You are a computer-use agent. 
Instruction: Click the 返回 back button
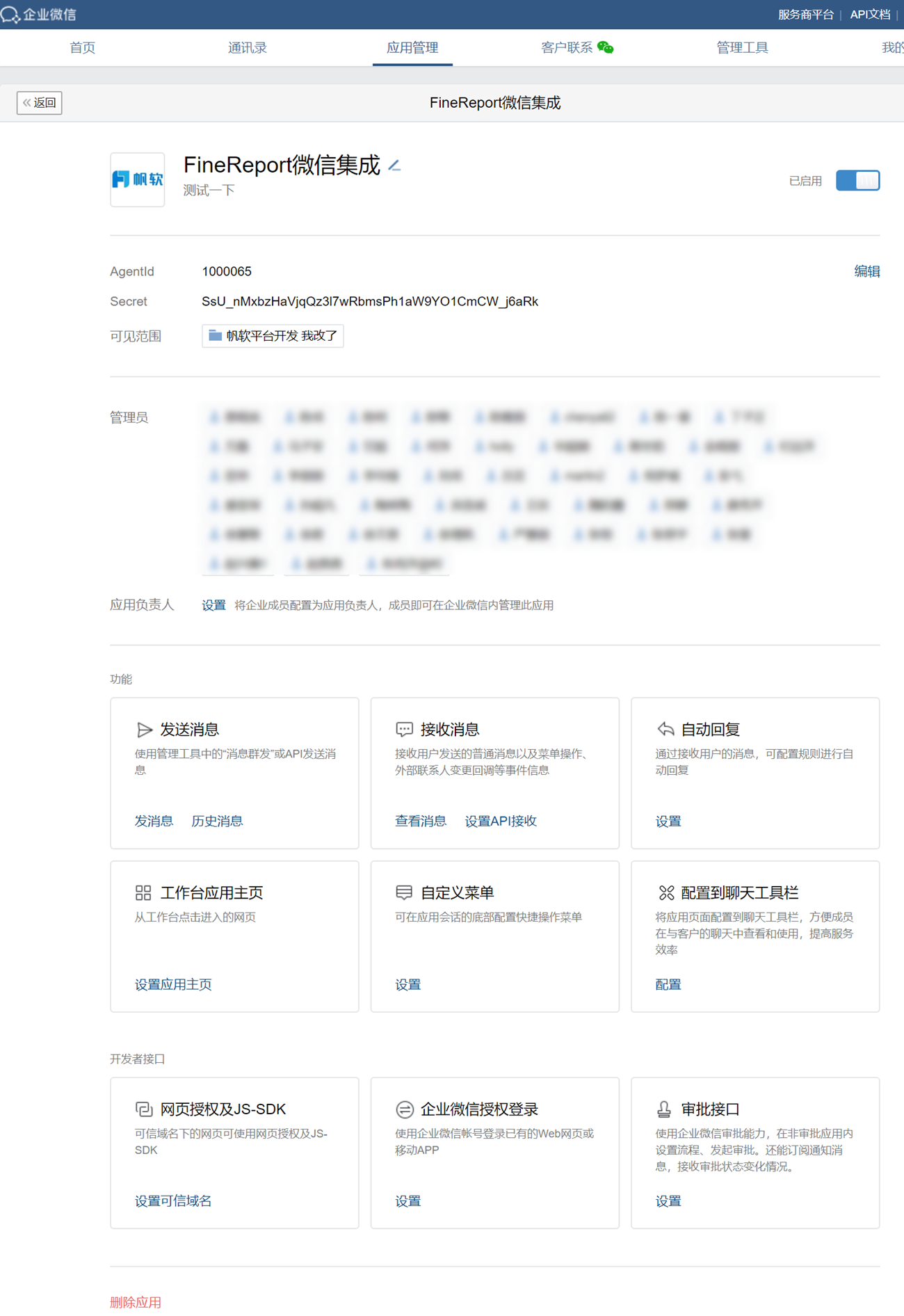click(x=40, y=103)
